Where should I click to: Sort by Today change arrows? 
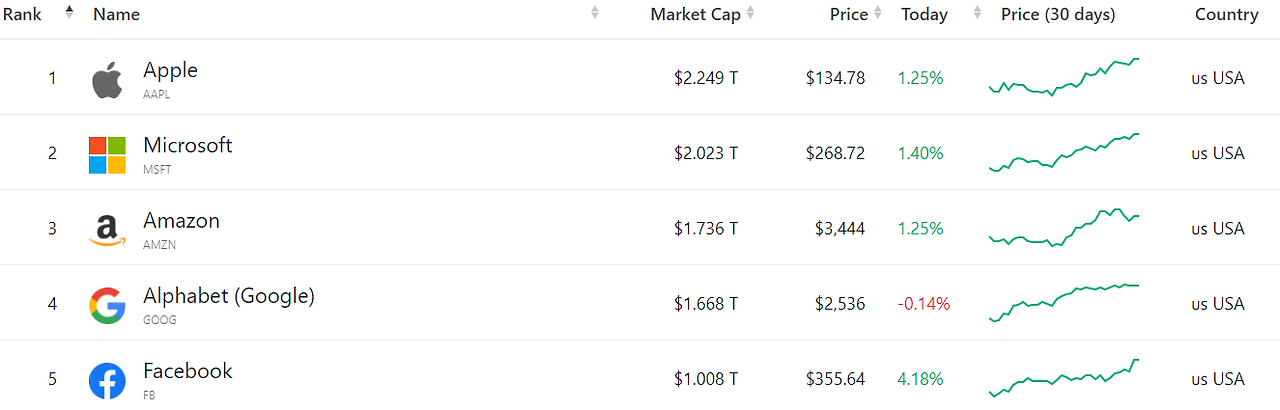(x=977, y=13)
